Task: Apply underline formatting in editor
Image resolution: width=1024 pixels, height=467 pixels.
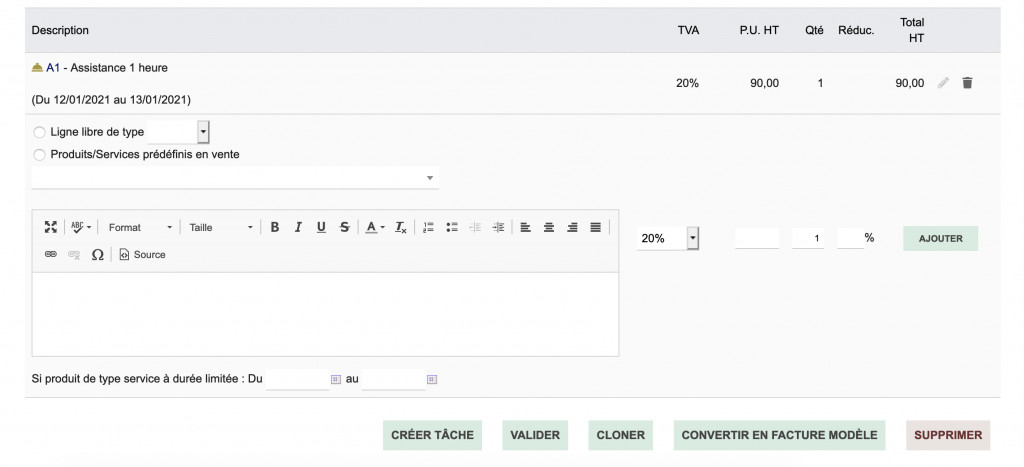Action: coord(321,227)
